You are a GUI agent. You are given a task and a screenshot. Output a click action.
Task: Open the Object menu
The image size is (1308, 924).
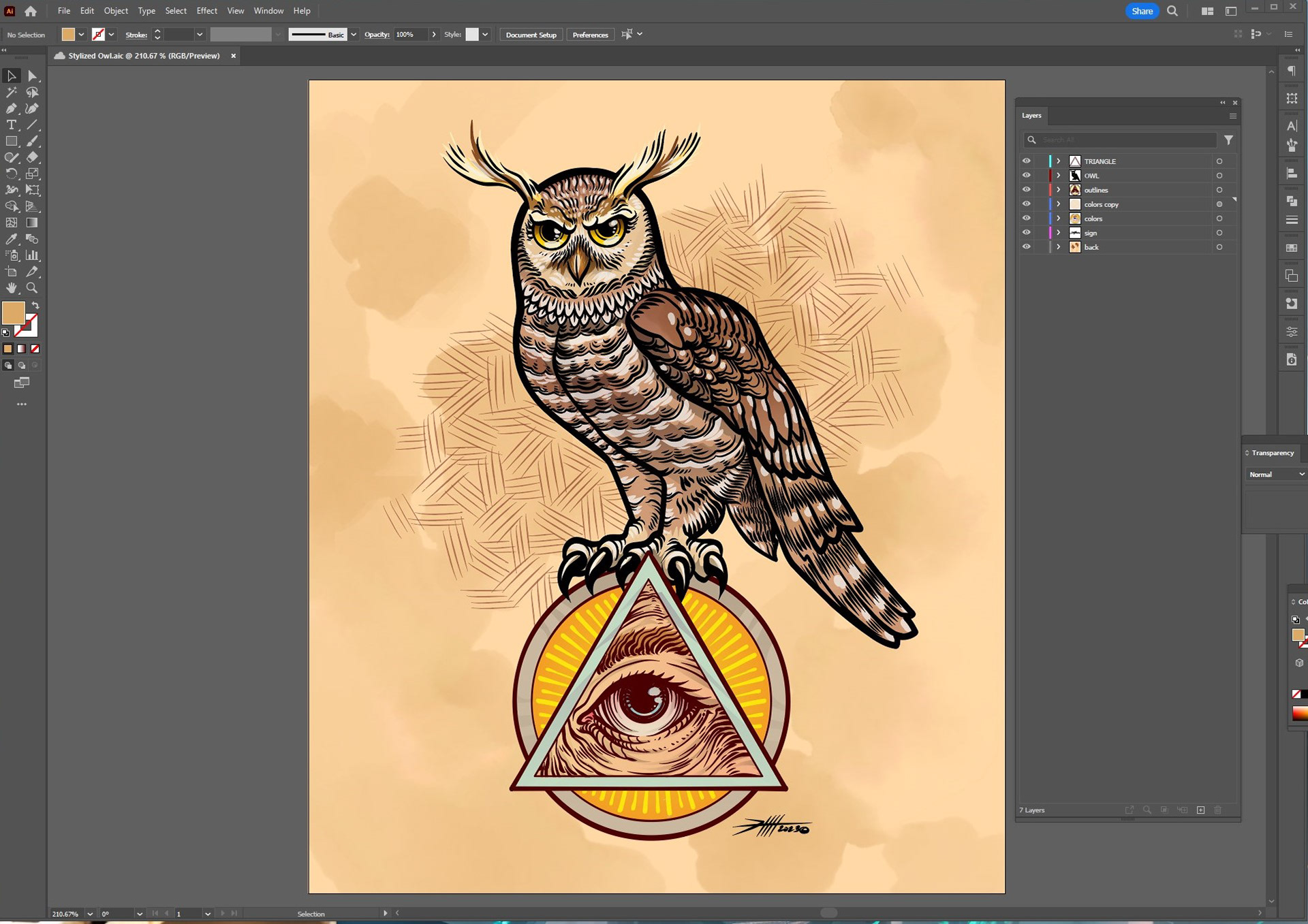click(x=116, y=11)
